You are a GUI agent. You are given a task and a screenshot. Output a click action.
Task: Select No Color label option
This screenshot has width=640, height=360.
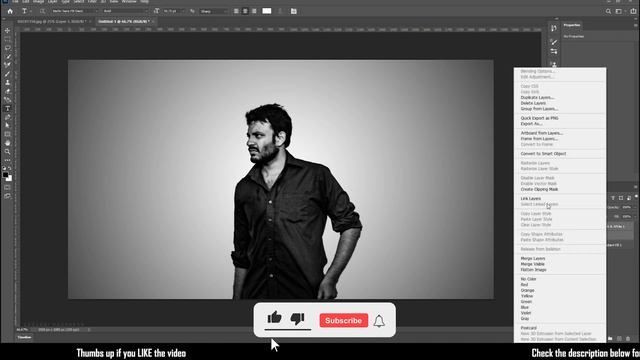click(x=528, y=279)
